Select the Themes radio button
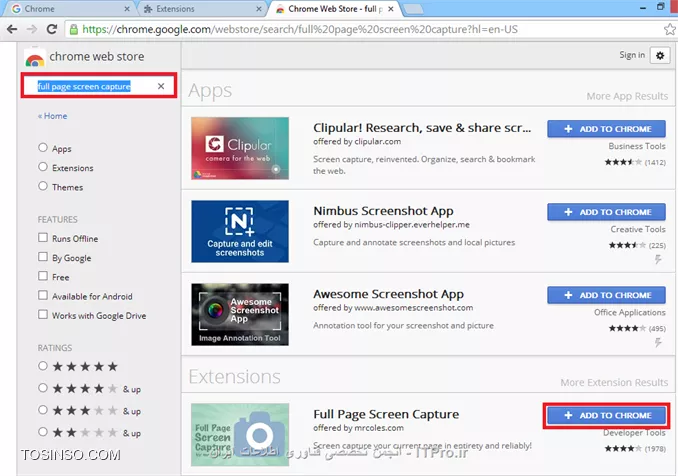 (x=42, y=186)
